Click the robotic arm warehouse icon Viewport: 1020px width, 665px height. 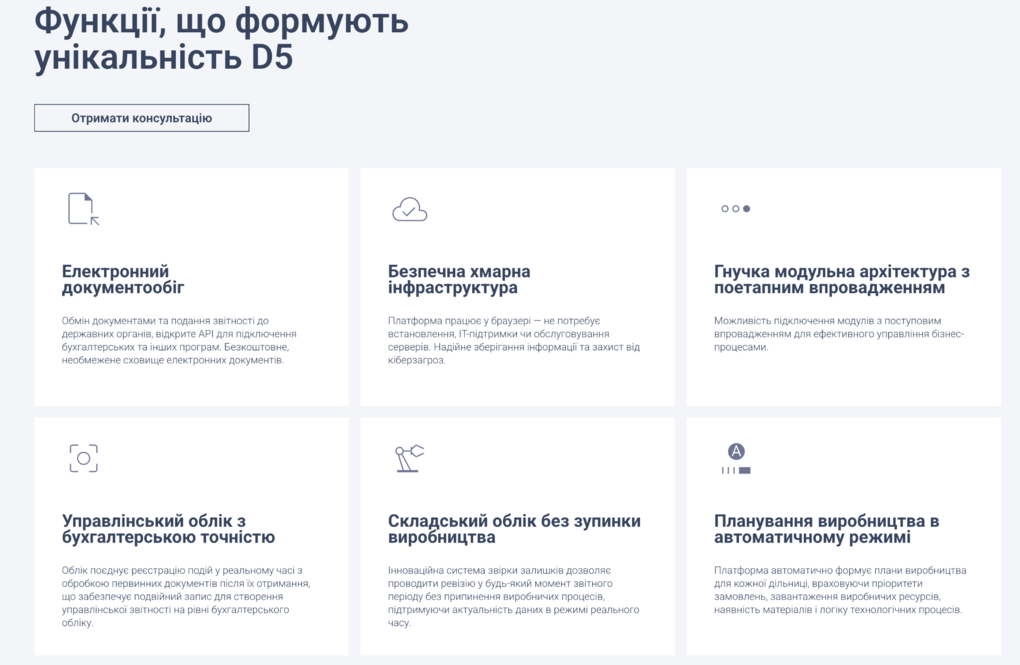(x=409, y=458)
